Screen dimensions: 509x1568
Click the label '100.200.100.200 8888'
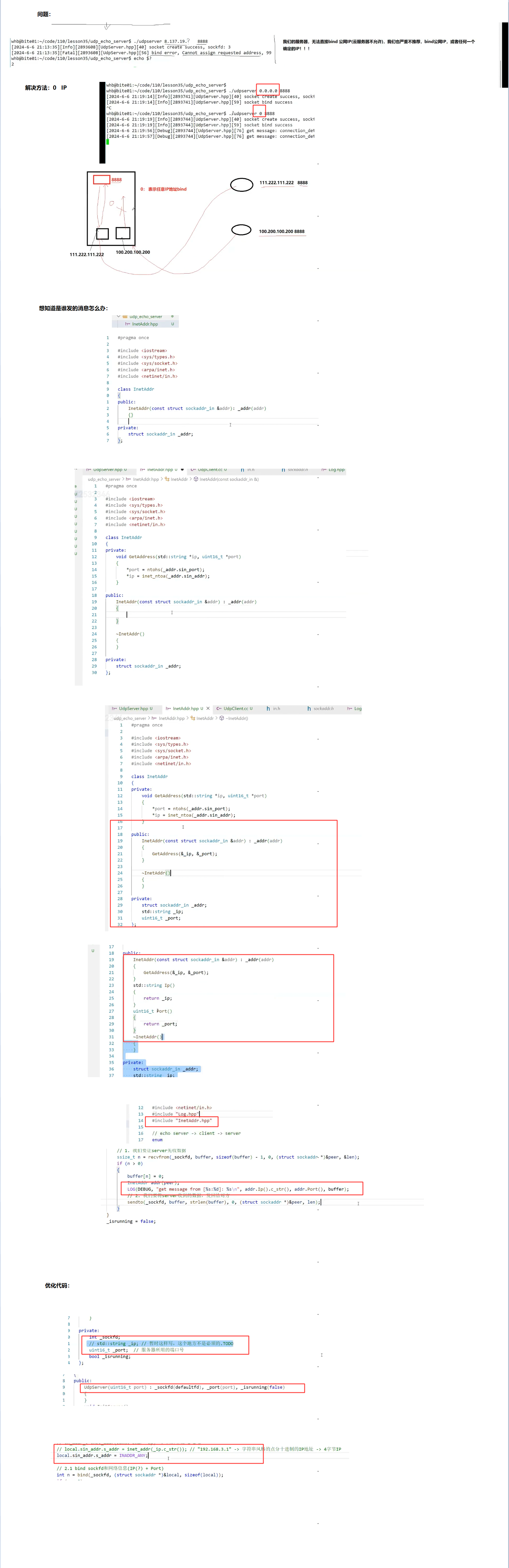tap(282, 231)
